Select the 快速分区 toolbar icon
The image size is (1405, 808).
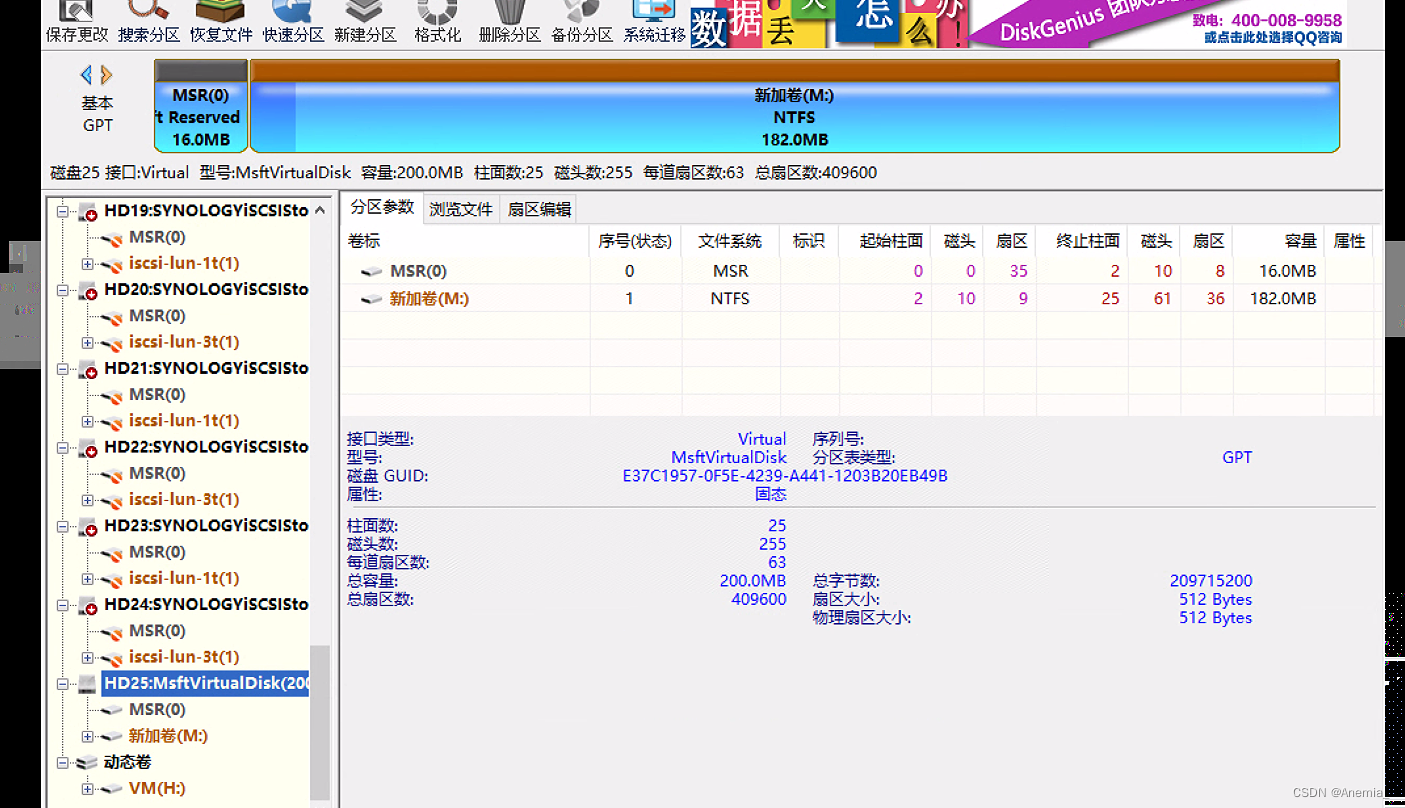tap(293, 22)
